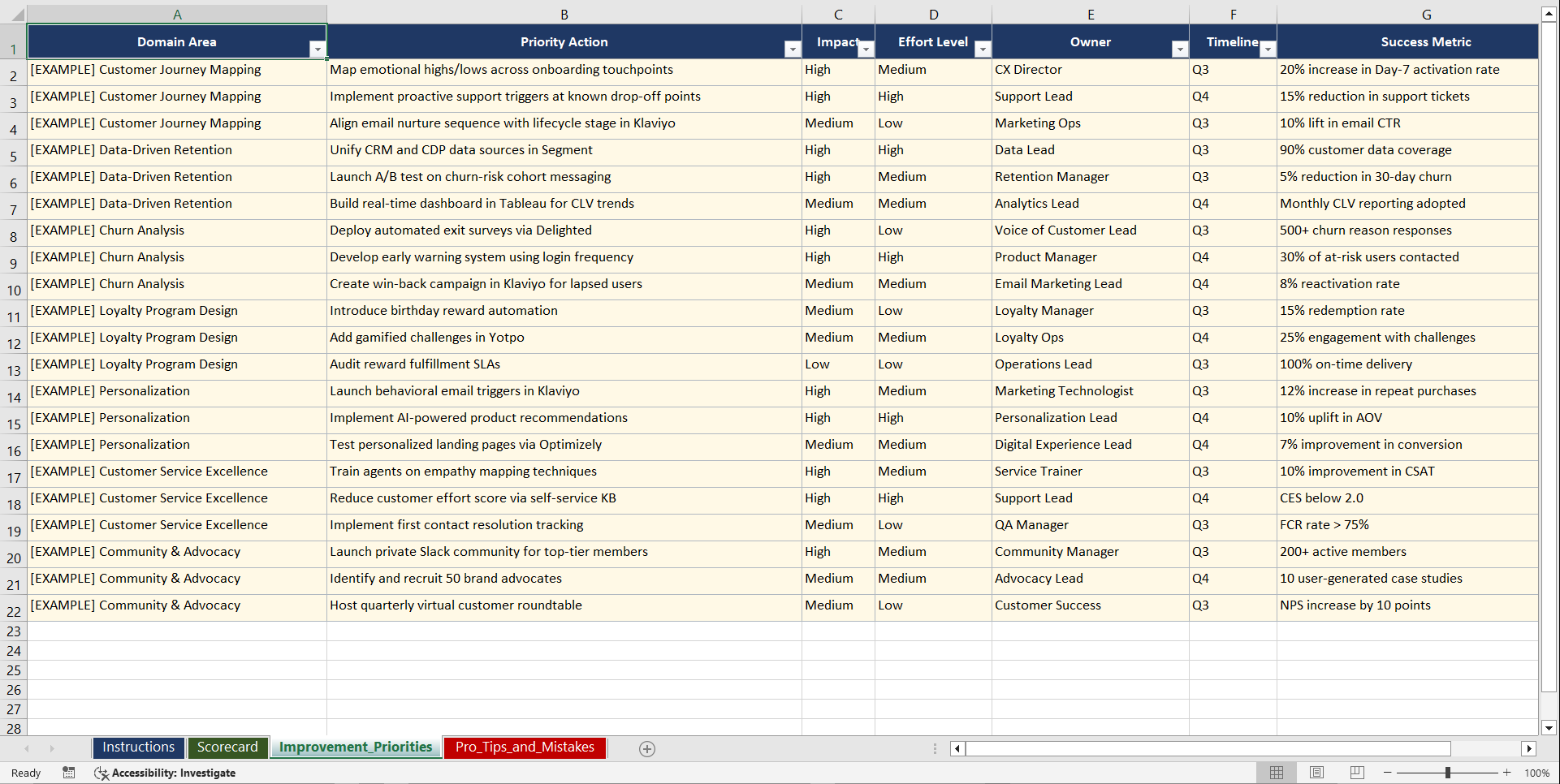Open the Impact column filter dropdown
The width and height of the screenshot is (1560, 784).
866,49
